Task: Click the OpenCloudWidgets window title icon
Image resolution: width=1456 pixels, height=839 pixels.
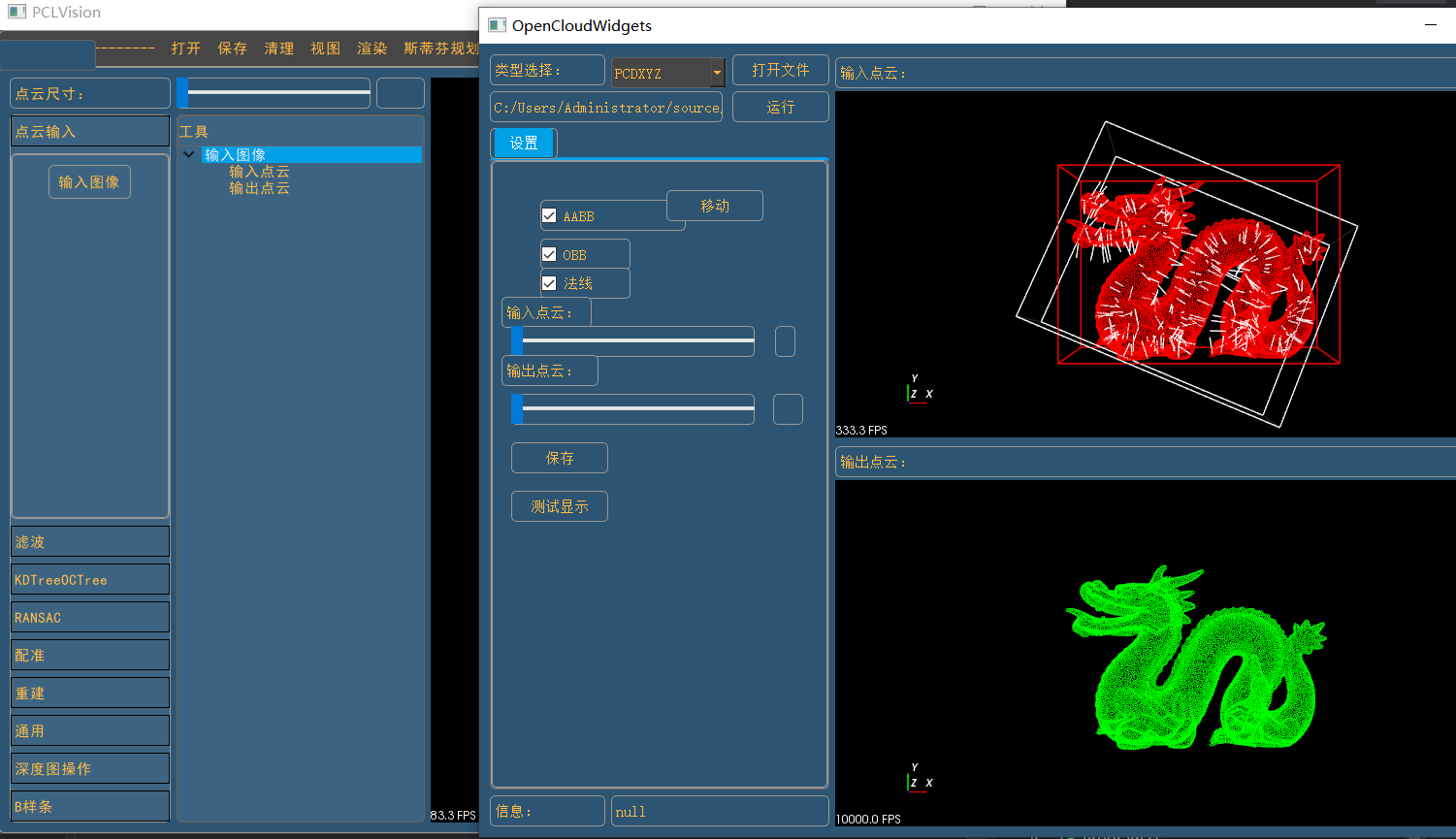Action: [x=497, y=25]
